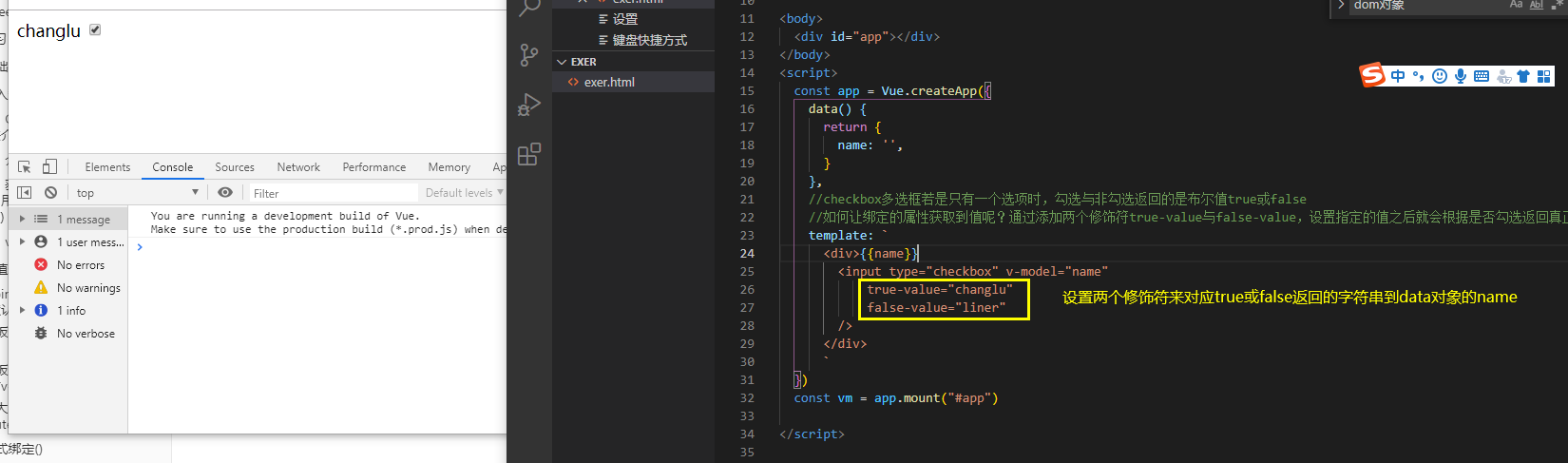Screen dimensions: 1568x463
Task: Open the top context dropdown
Action: pyautogui.click(x=137, y=192)
